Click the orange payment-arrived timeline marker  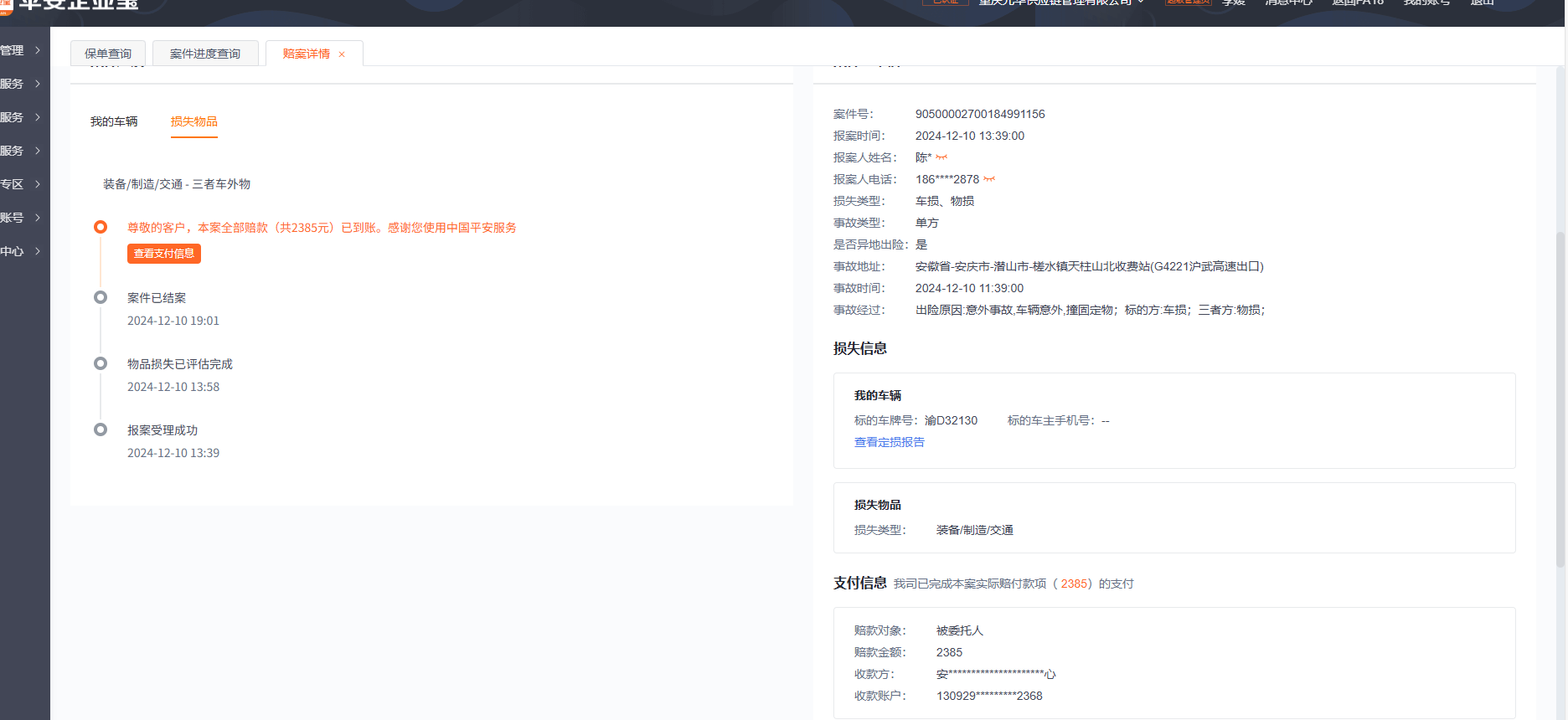[101, 227]
